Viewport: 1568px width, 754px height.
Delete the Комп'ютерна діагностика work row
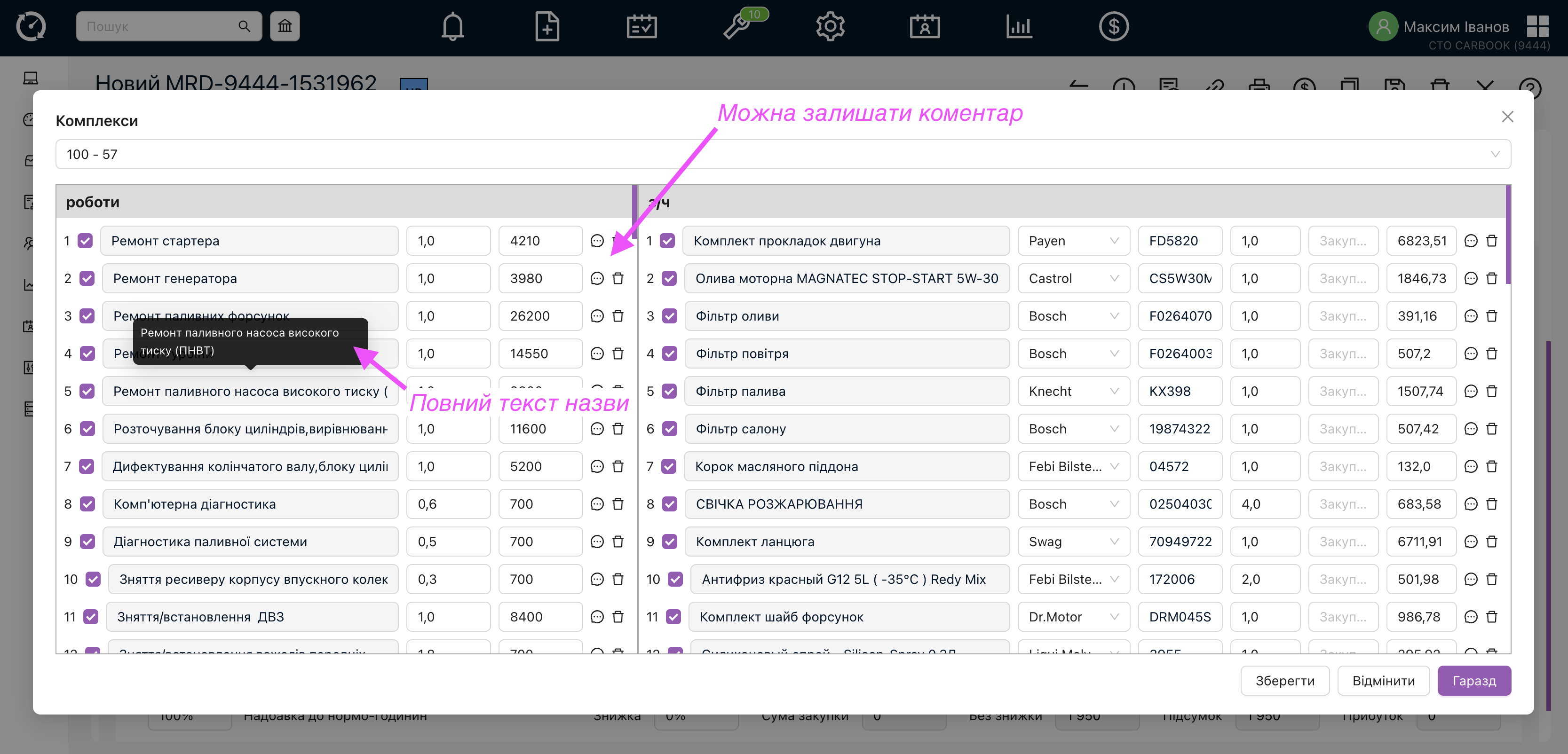[618, 504]
